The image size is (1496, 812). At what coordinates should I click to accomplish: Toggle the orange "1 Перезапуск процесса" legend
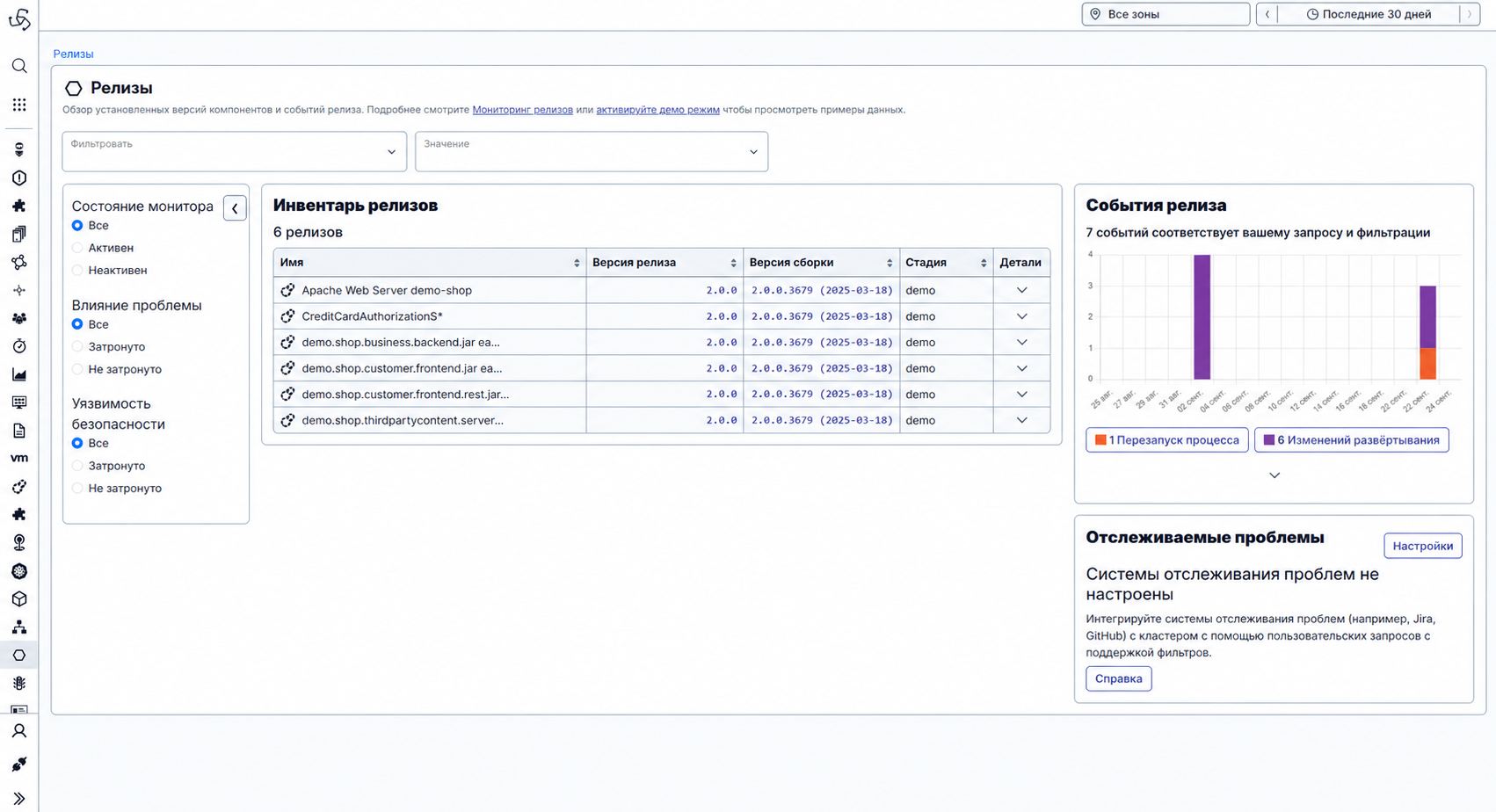pos(1167,440)
